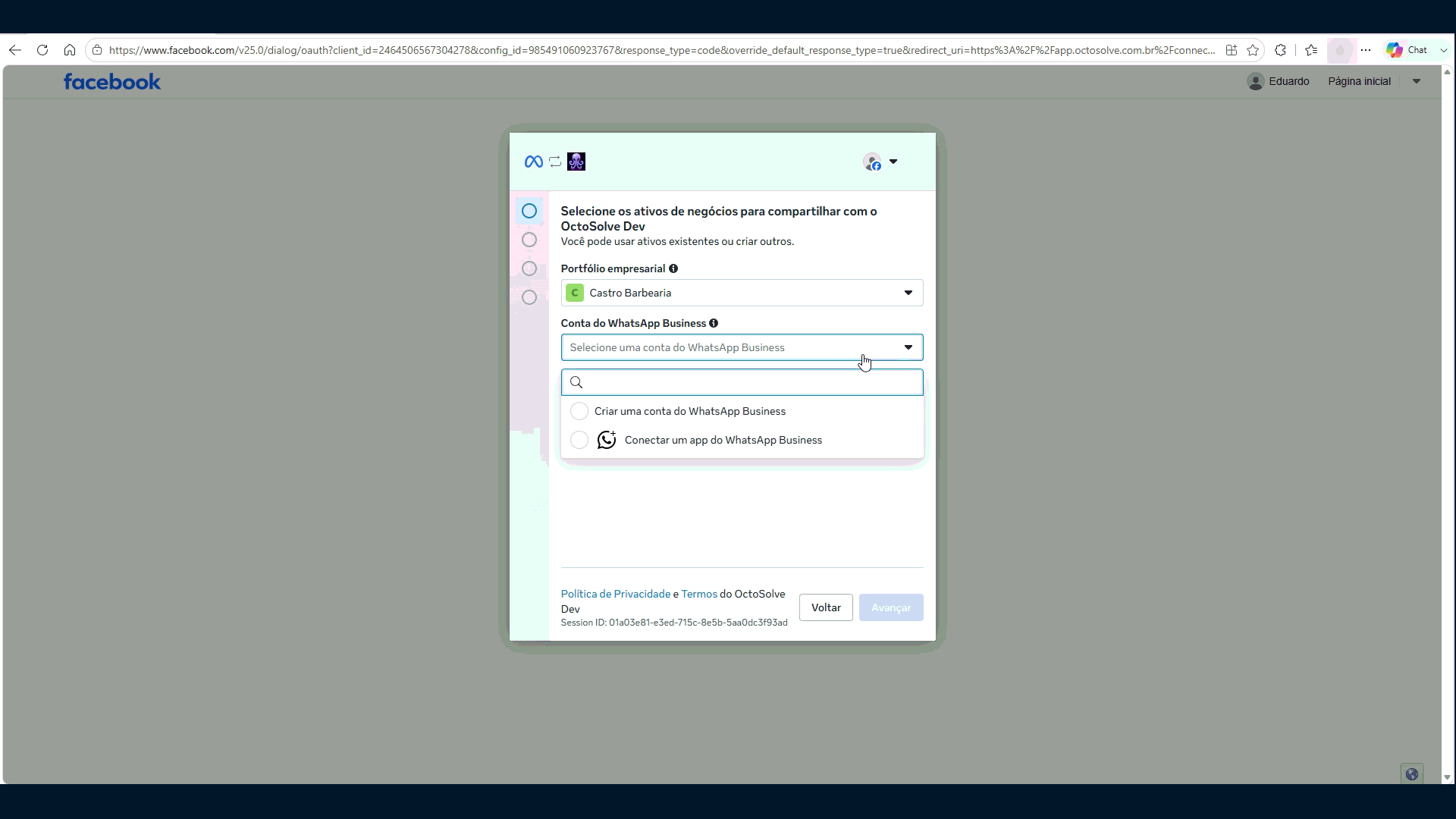Click the Session ID text
The width and height of the screenshot is (1456, 819).
pyautogui.click(x=674, y=623)
